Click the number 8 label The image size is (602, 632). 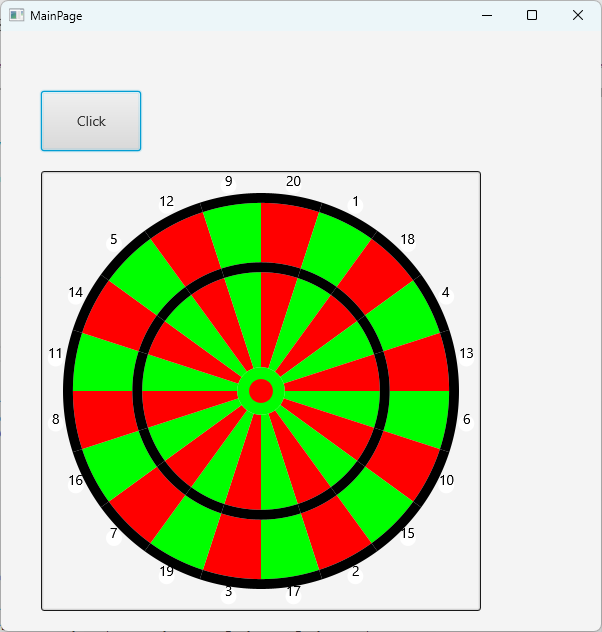[56, 419]
